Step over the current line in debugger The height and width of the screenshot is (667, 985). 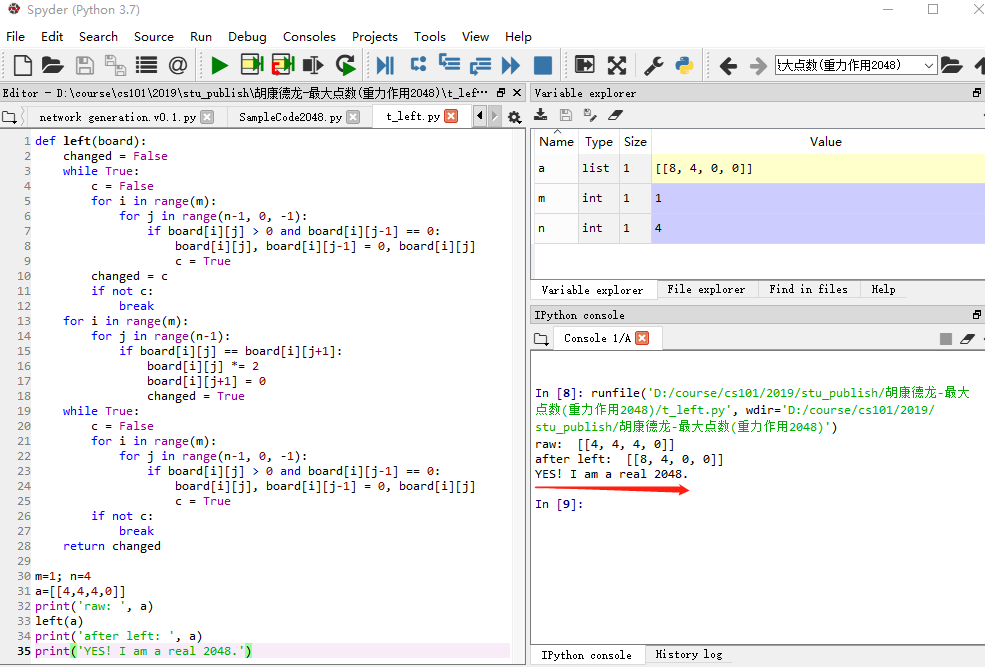click(418, 65)
